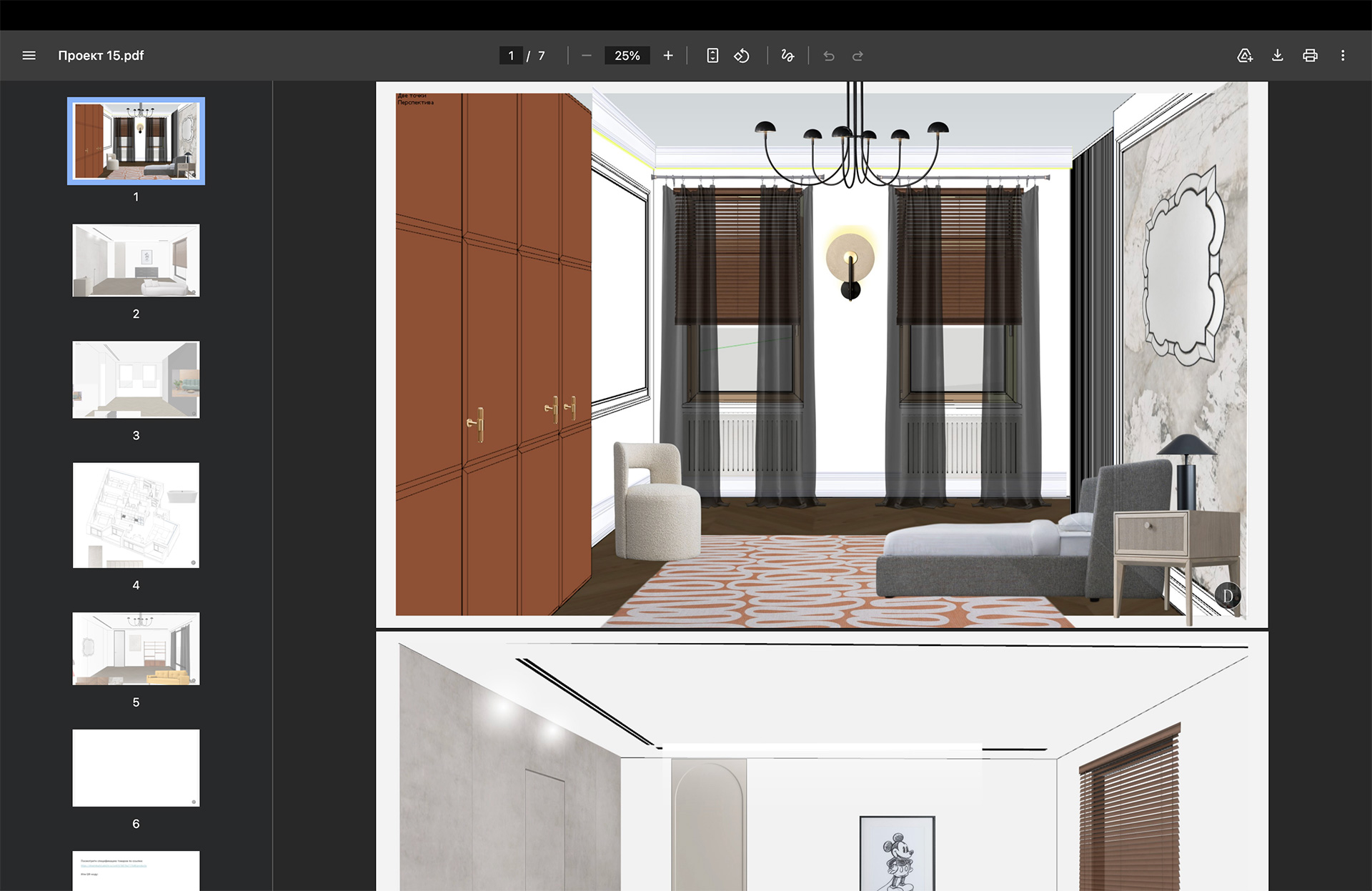
Task: Go to page 4 floor plan thumbnail
Action: point(136,515)
